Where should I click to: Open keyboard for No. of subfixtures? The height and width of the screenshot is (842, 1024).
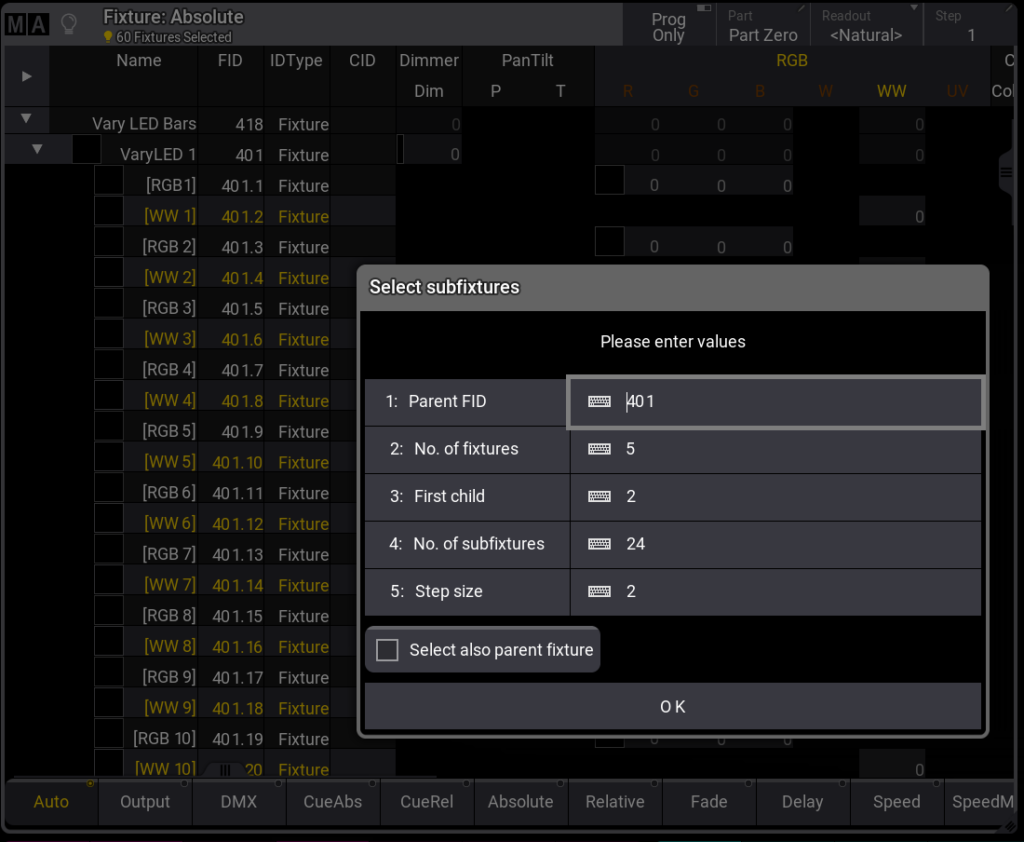tap(599, 544)
